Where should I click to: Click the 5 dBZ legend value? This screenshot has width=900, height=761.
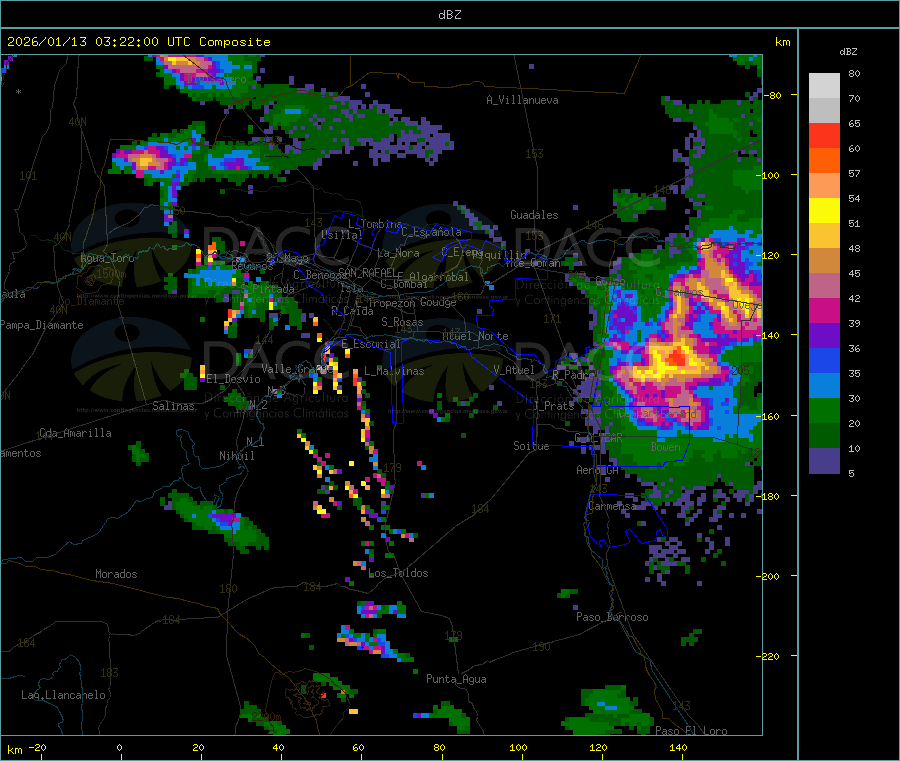851,473
